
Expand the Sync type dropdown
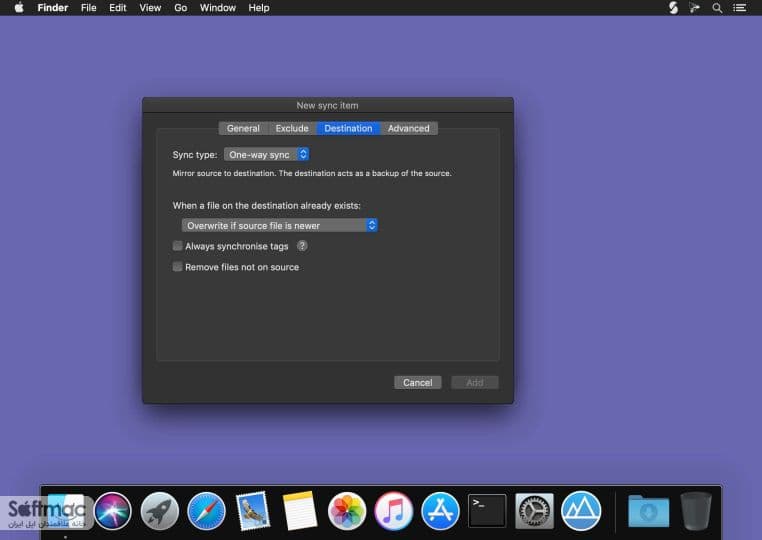[x=266, y=155]
